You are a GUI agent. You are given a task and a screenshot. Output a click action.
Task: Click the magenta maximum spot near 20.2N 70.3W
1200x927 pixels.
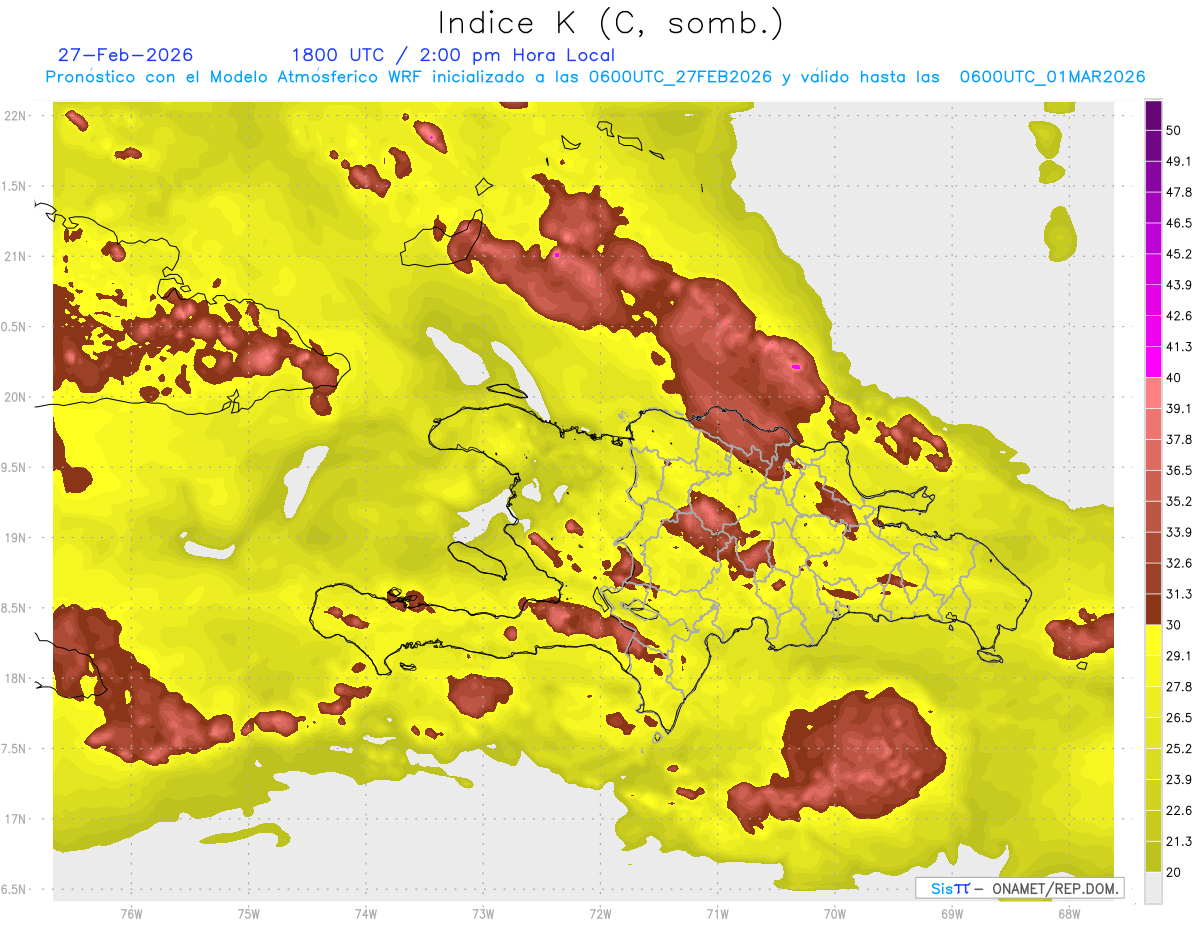pos(796,367)
